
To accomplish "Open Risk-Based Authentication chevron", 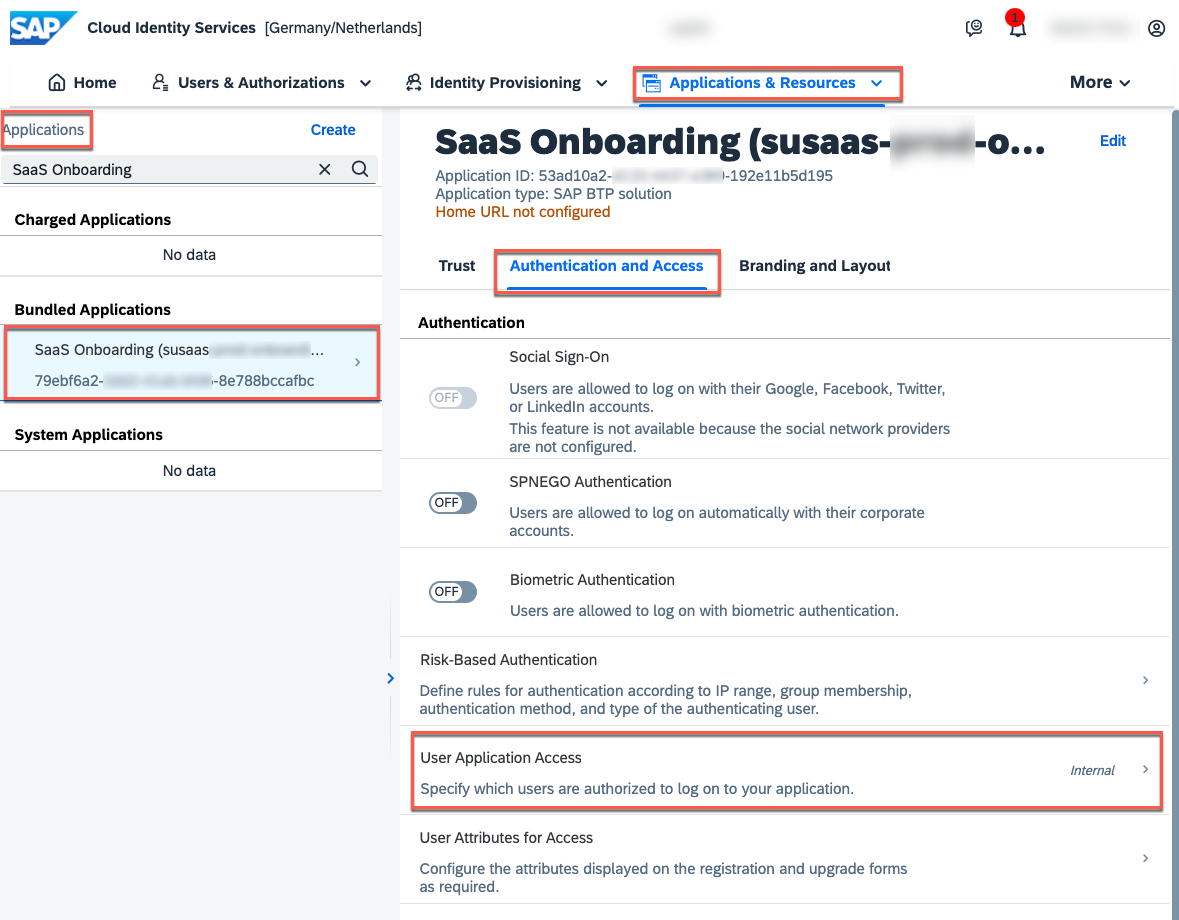I will [x=1145, y=680].
